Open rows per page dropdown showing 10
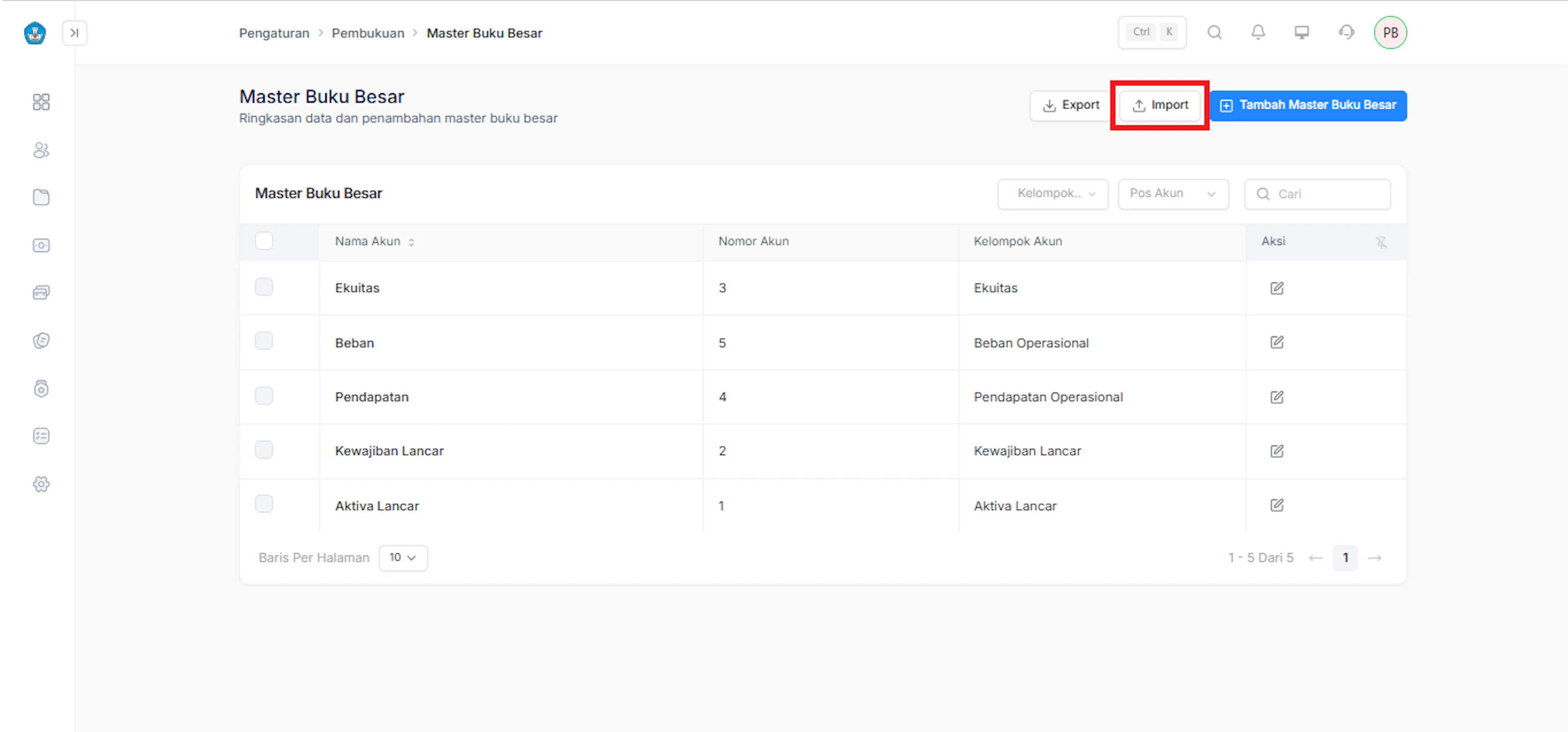 point(403,557)
